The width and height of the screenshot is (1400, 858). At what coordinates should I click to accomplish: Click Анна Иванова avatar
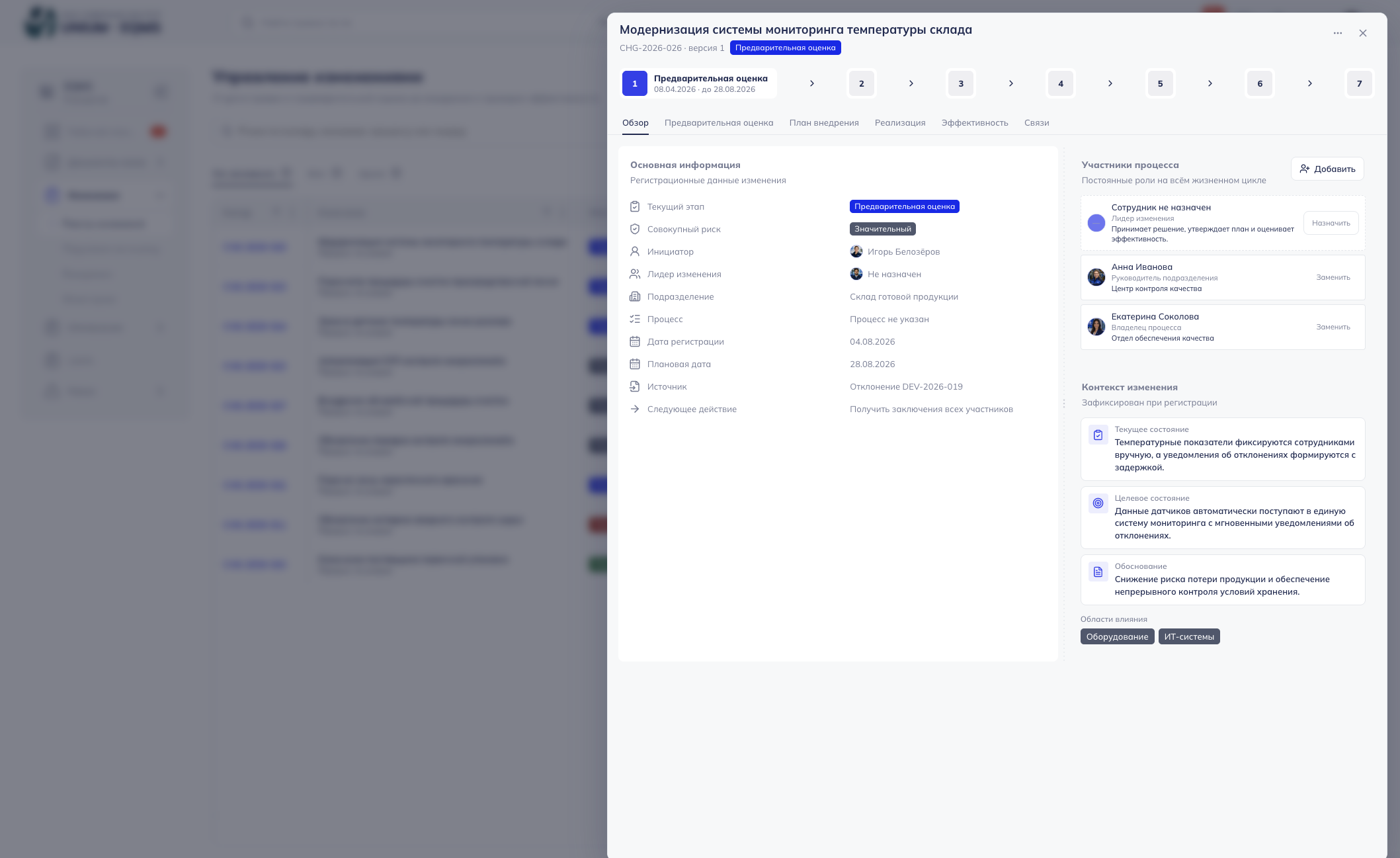click(x=1096, y=277)
